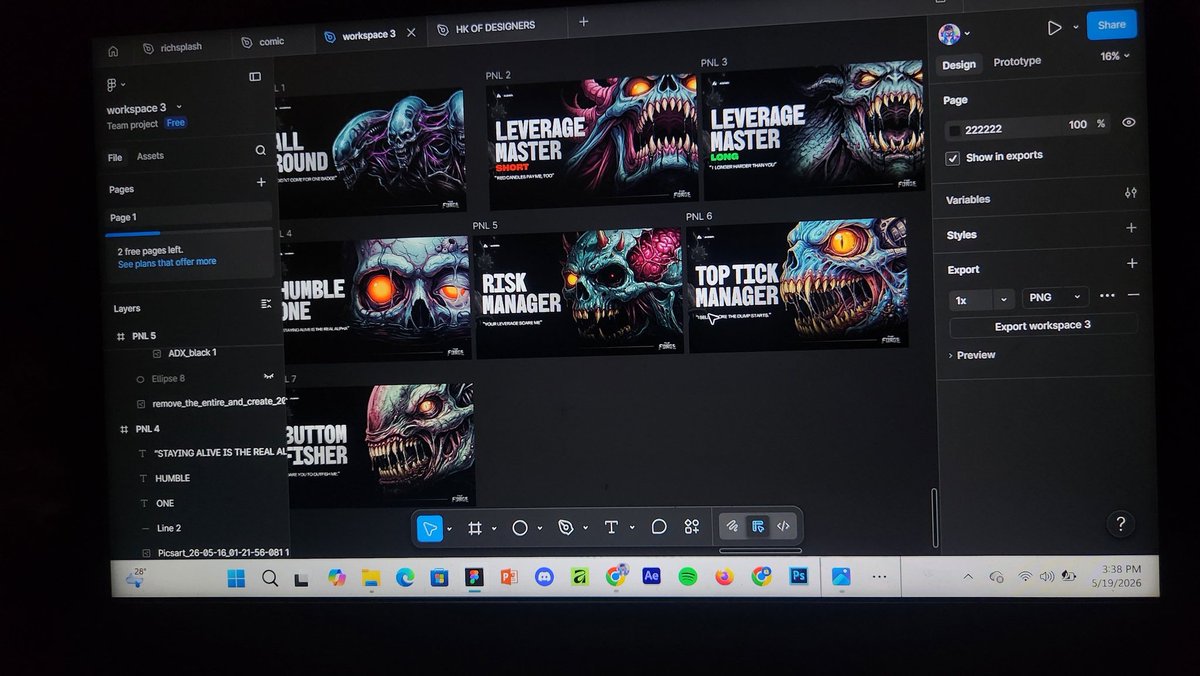Viewport: 1200px width, 676px height.
Task: Select the Frame tool
Action: pos(475,529)
